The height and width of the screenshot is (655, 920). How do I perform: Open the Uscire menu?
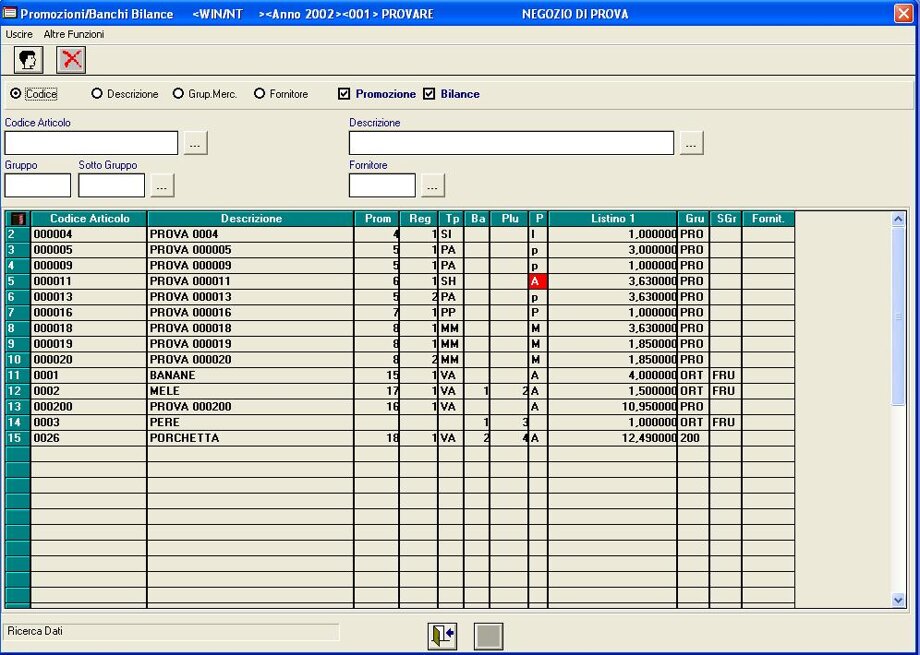coord(19,34)
